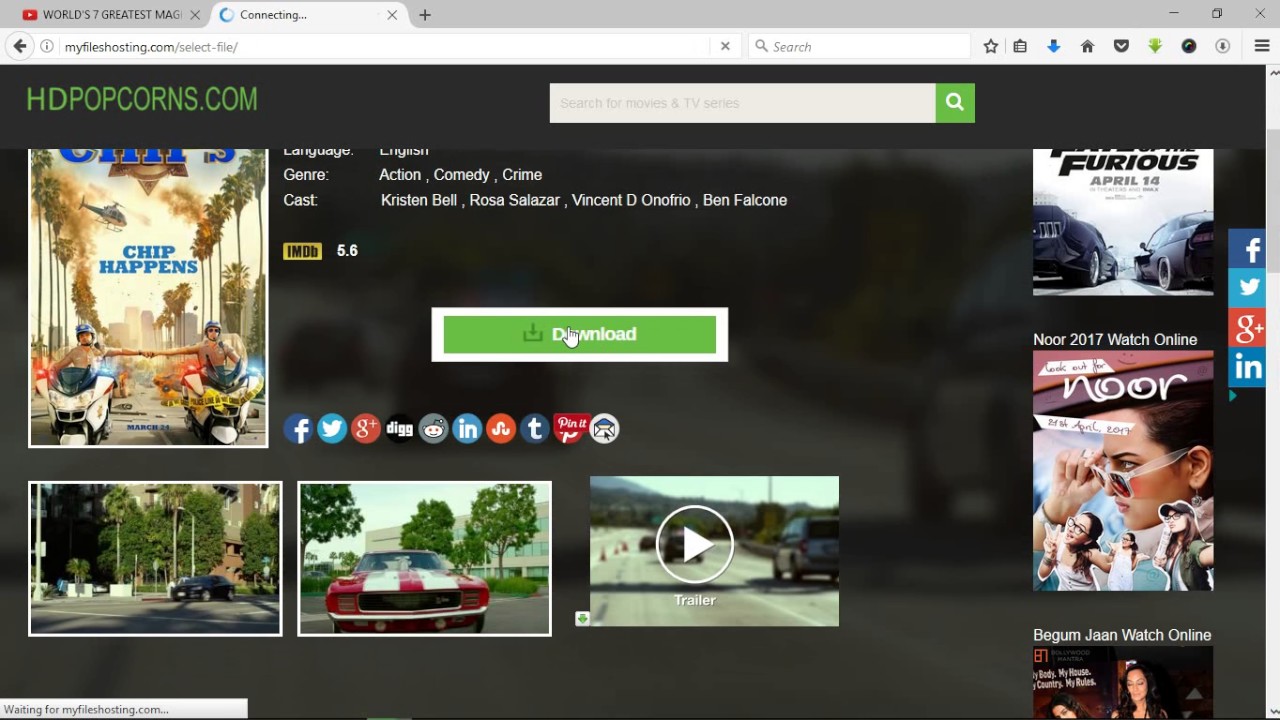View the street scene screenshot thumbnail

(155, 559)
